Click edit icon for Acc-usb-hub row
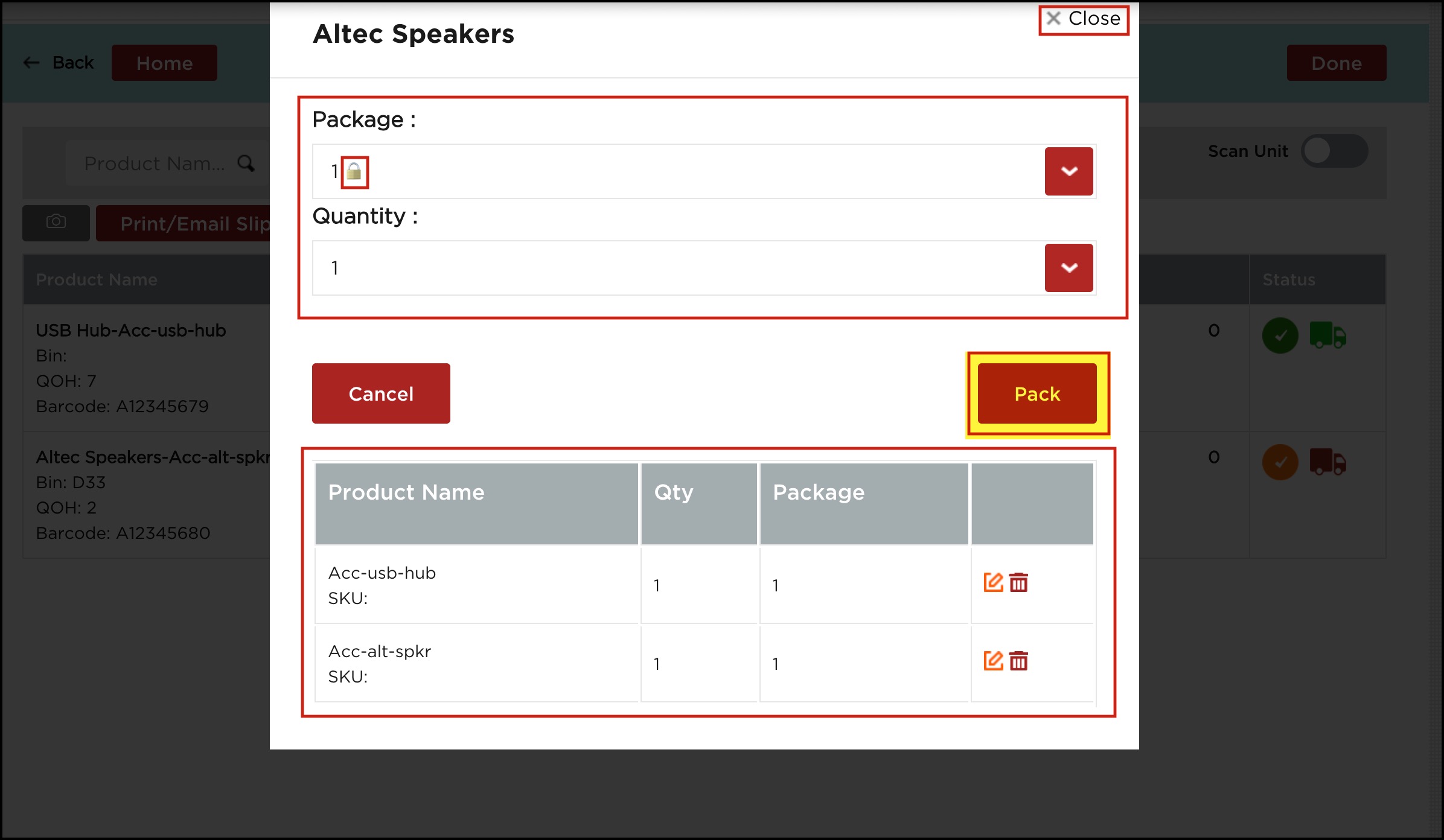Viewport: 1444px width, 840px height. 992,582
